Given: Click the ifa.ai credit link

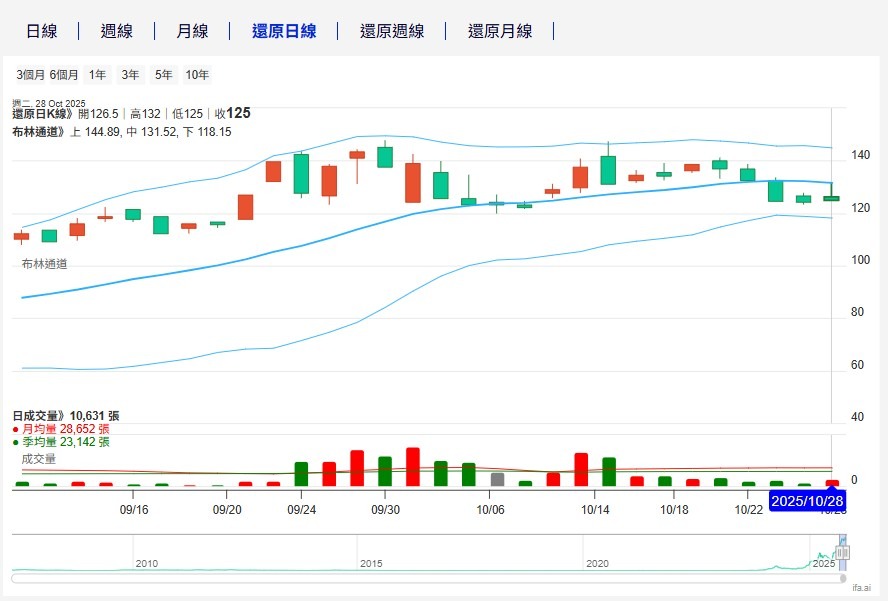Looking at the screenshot, I should click(x=862, y=589).
